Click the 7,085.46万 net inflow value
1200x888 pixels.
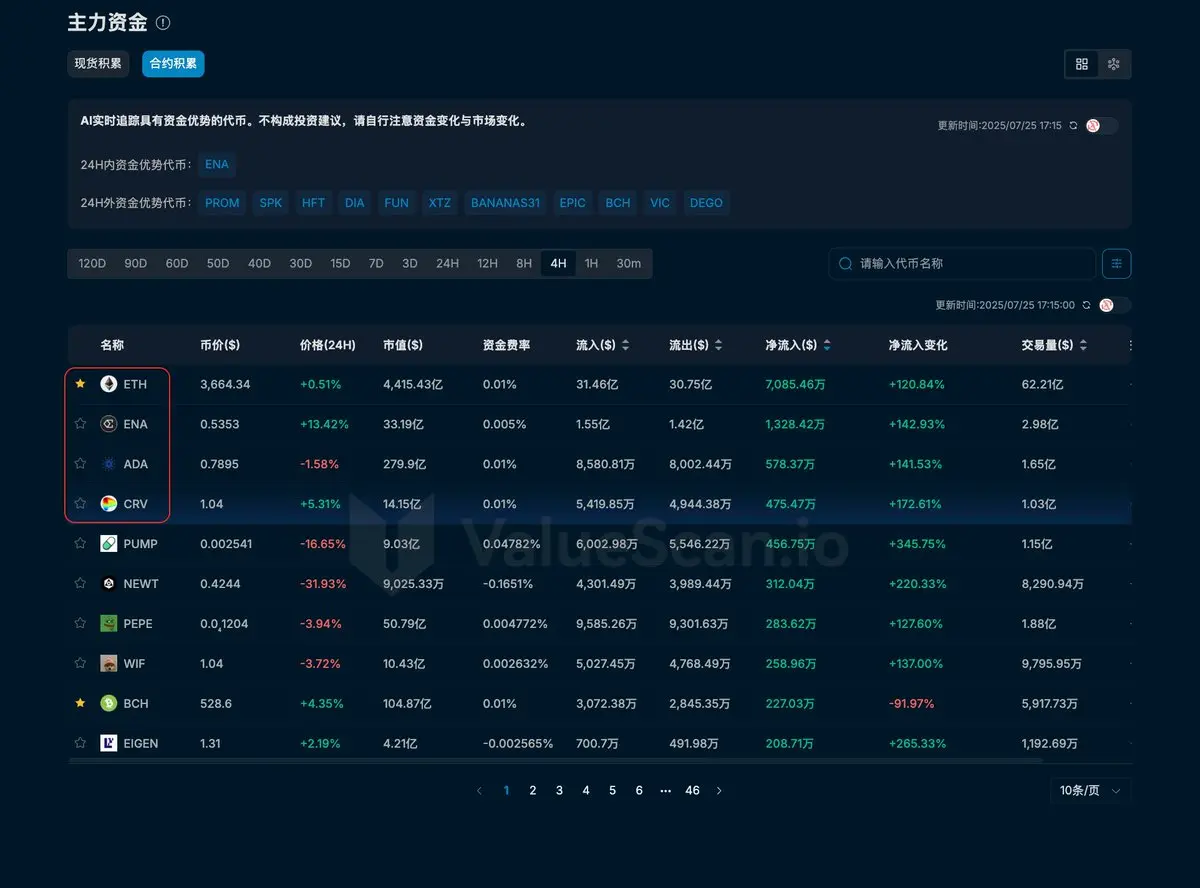795,384
